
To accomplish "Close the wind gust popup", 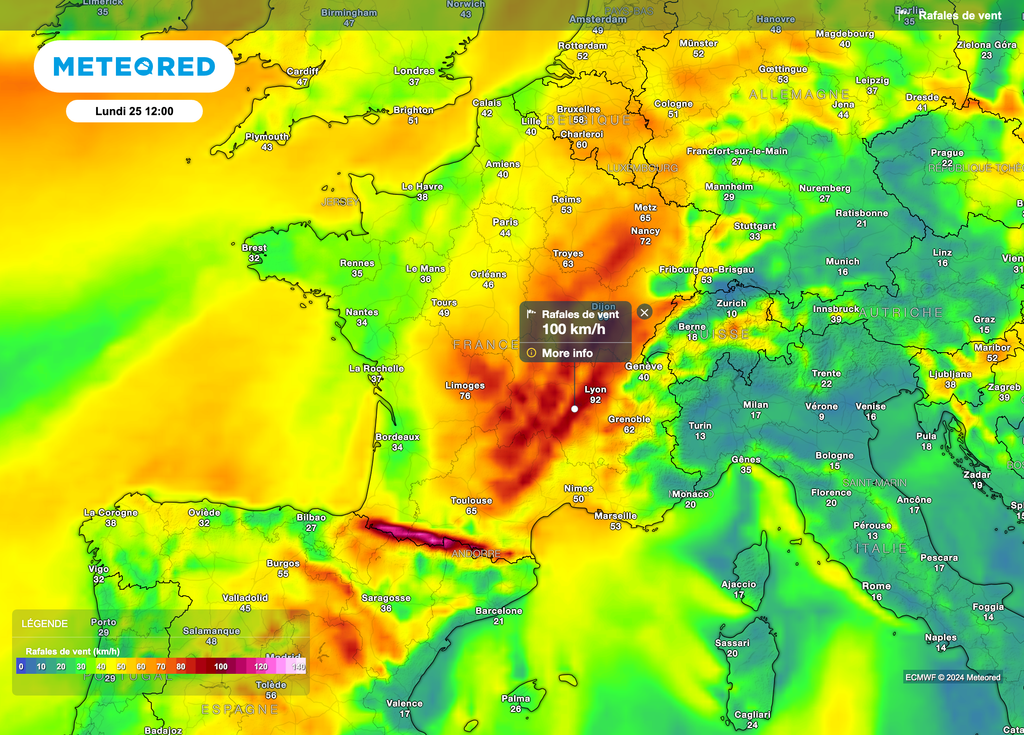I will pyautogui.click(x=644, y=312).
